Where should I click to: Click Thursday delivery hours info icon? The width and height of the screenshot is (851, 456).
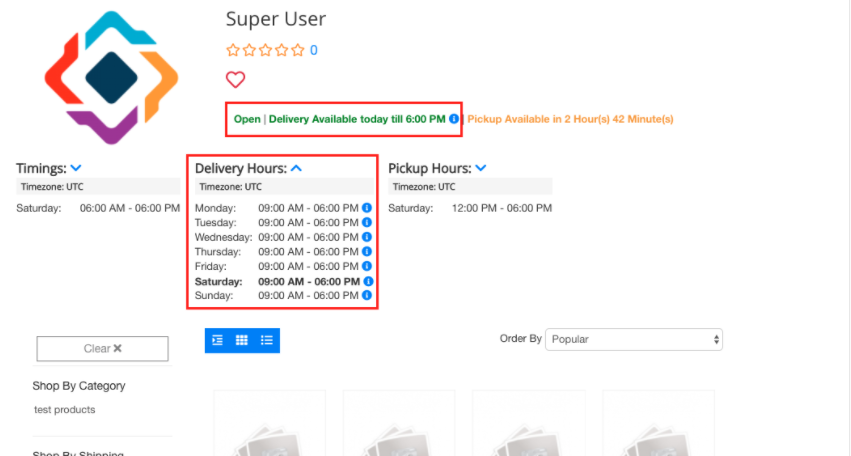click(367, 252)
